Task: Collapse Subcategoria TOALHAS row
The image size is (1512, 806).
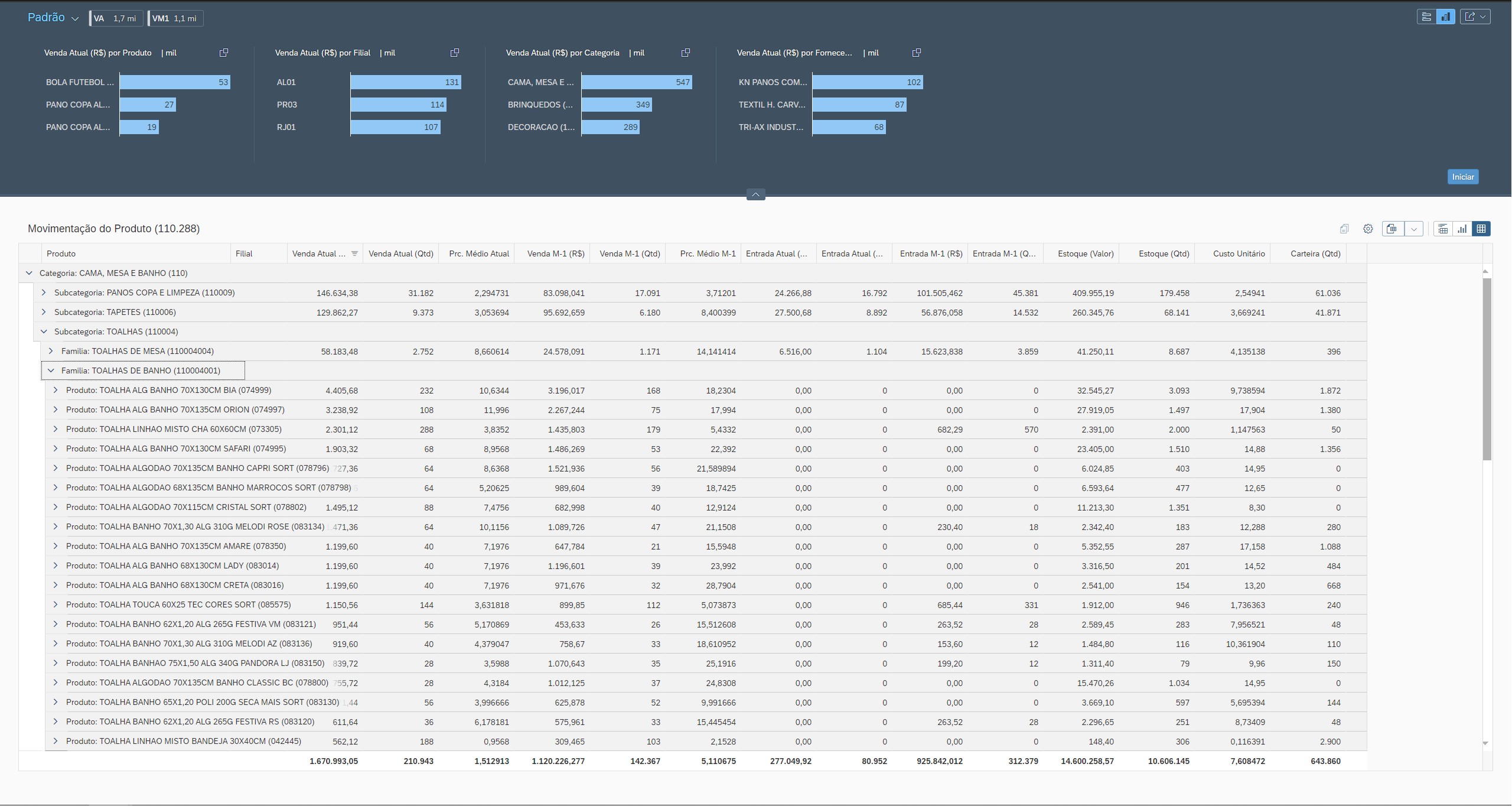Action: pos(43,331)
